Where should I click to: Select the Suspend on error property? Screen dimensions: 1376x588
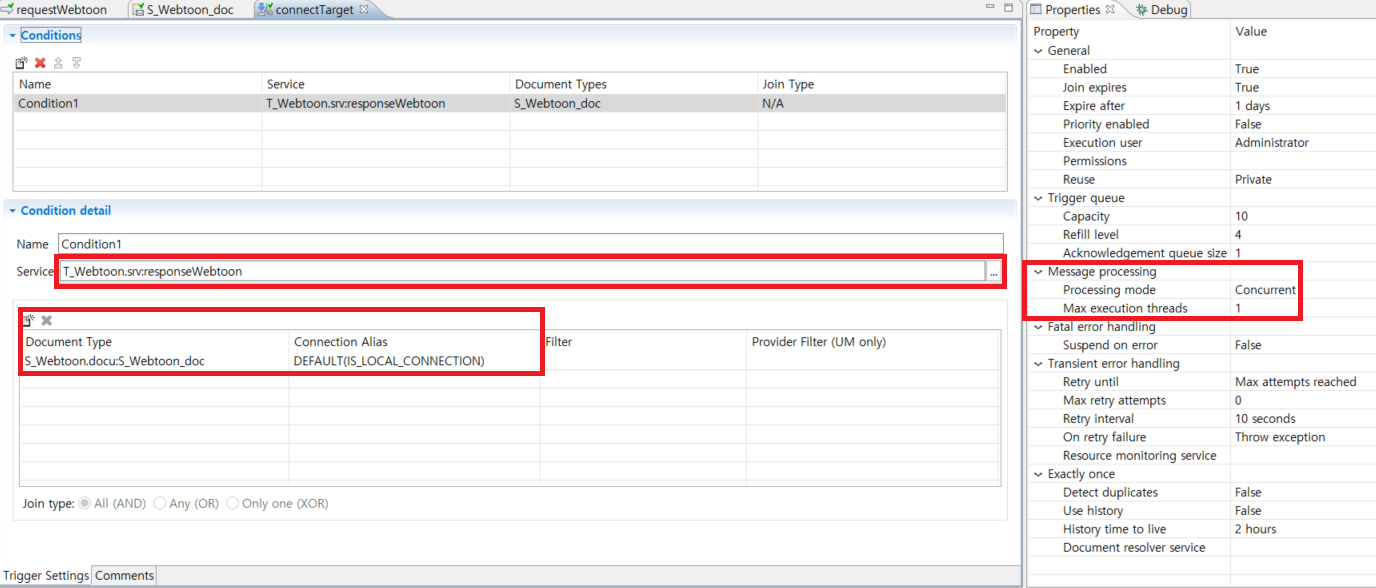pos(1201,345)
